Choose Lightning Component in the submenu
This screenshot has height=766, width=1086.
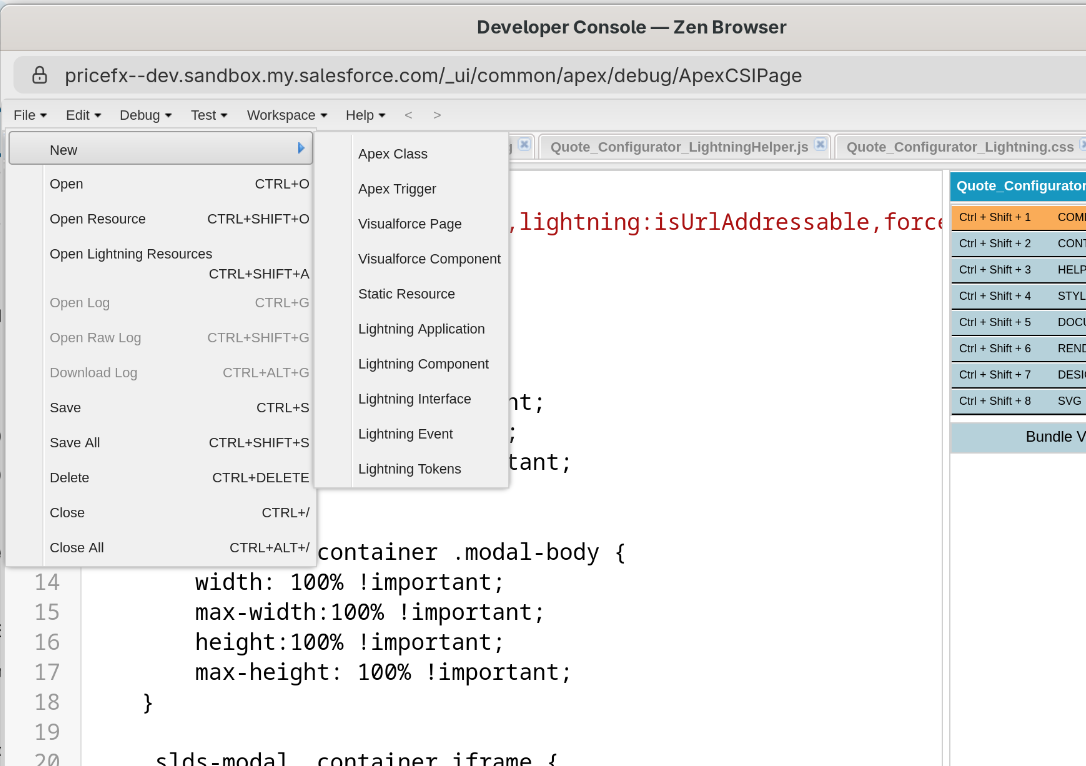click(423, 364)
